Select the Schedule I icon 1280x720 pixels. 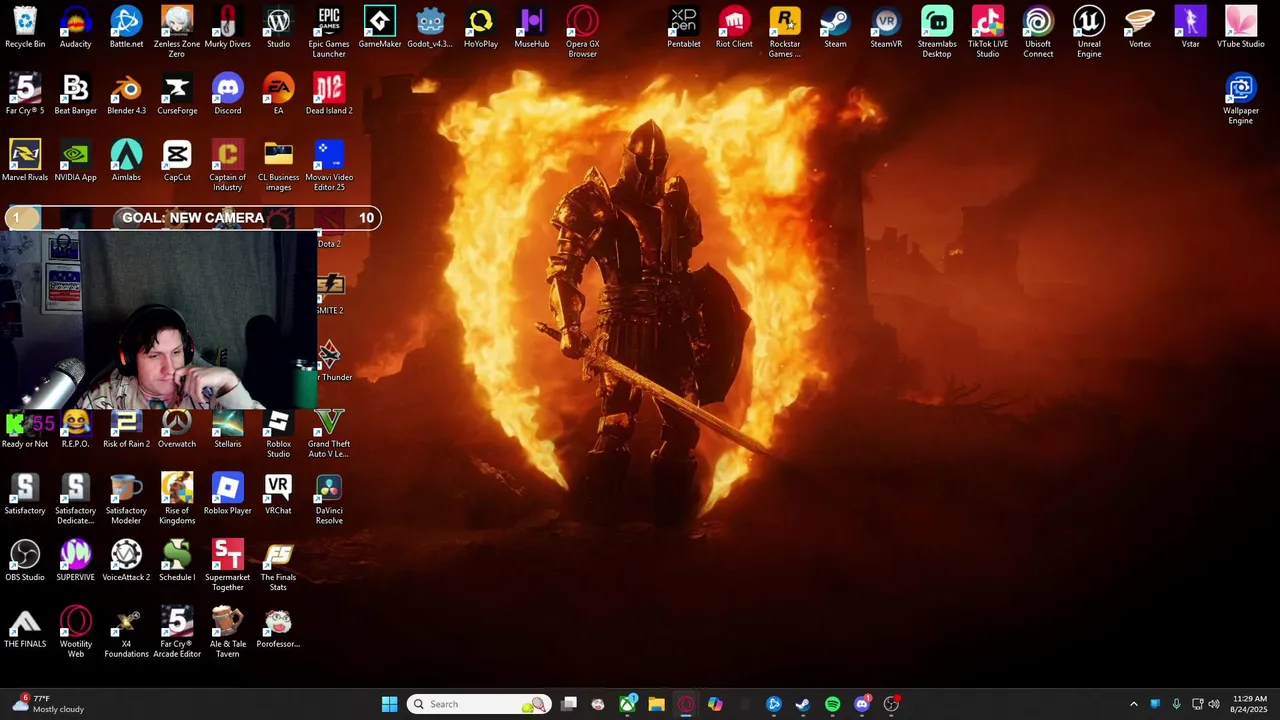(x=177, y=561)
